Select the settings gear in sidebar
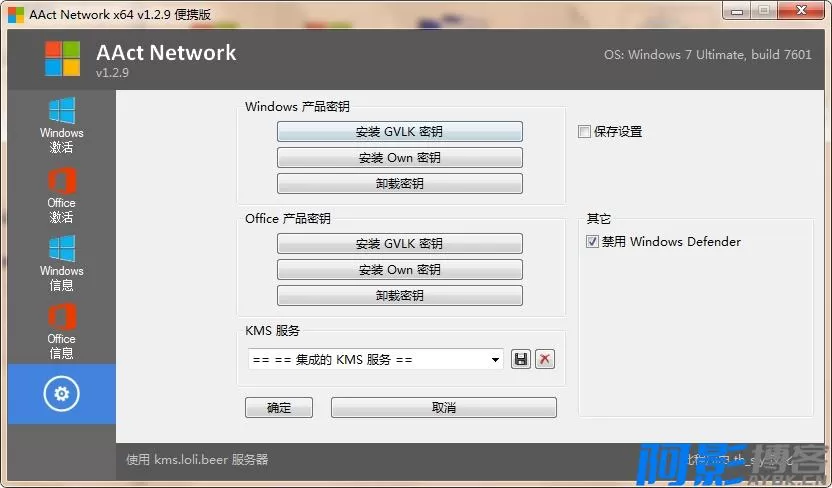Image resolution: width=832 pixels, height=488 pixels. (61, 394)
